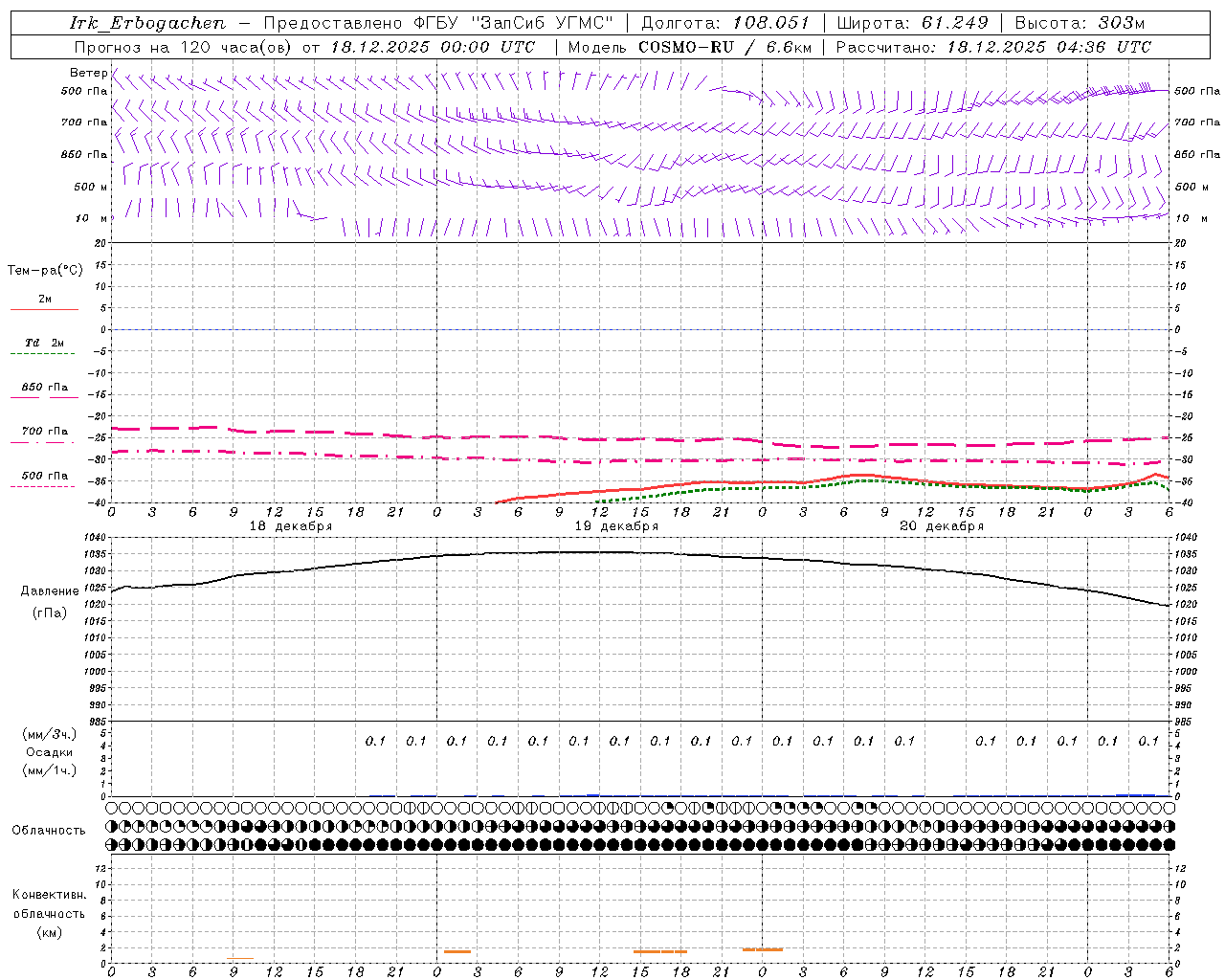Click the Ветер label of the wind panel
This screenshot has width=1225, height=980.
89,73
